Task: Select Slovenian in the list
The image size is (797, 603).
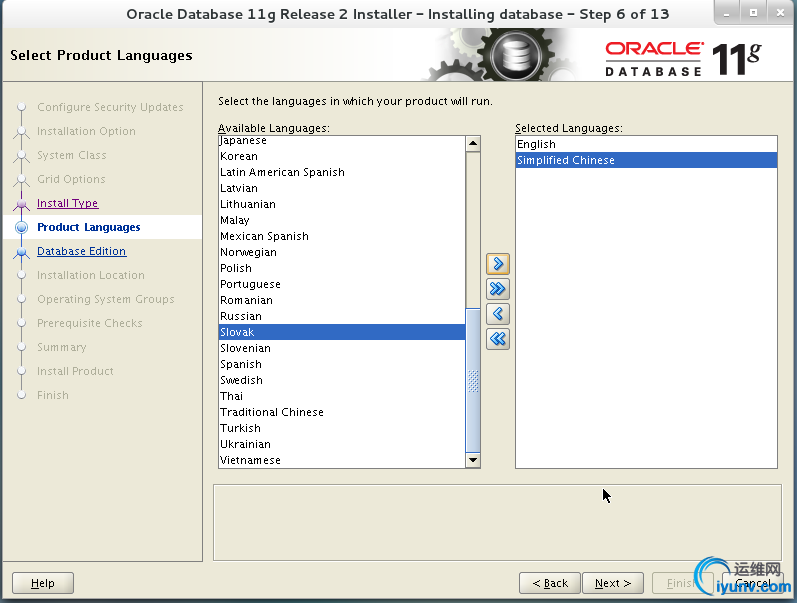Action: (342, 348)
